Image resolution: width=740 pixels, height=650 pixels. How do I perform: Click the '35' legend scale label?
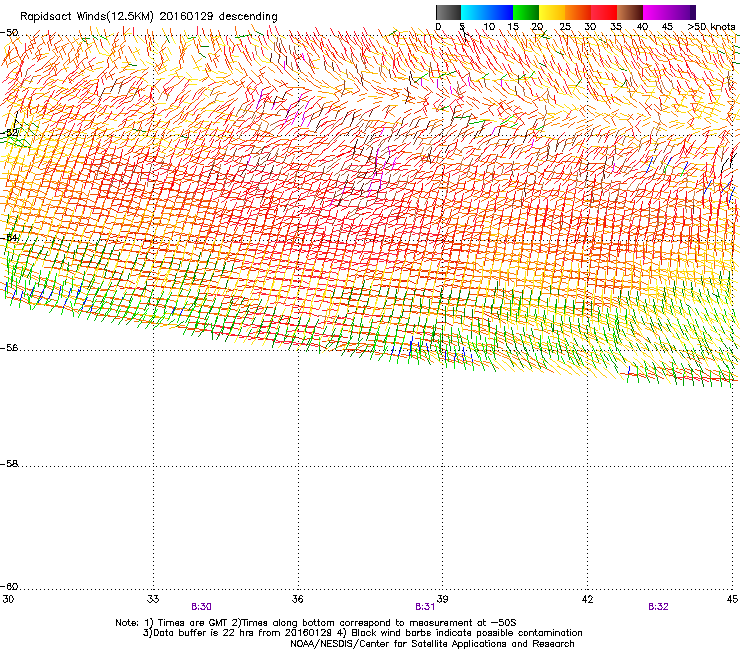[x=616, y=27]
